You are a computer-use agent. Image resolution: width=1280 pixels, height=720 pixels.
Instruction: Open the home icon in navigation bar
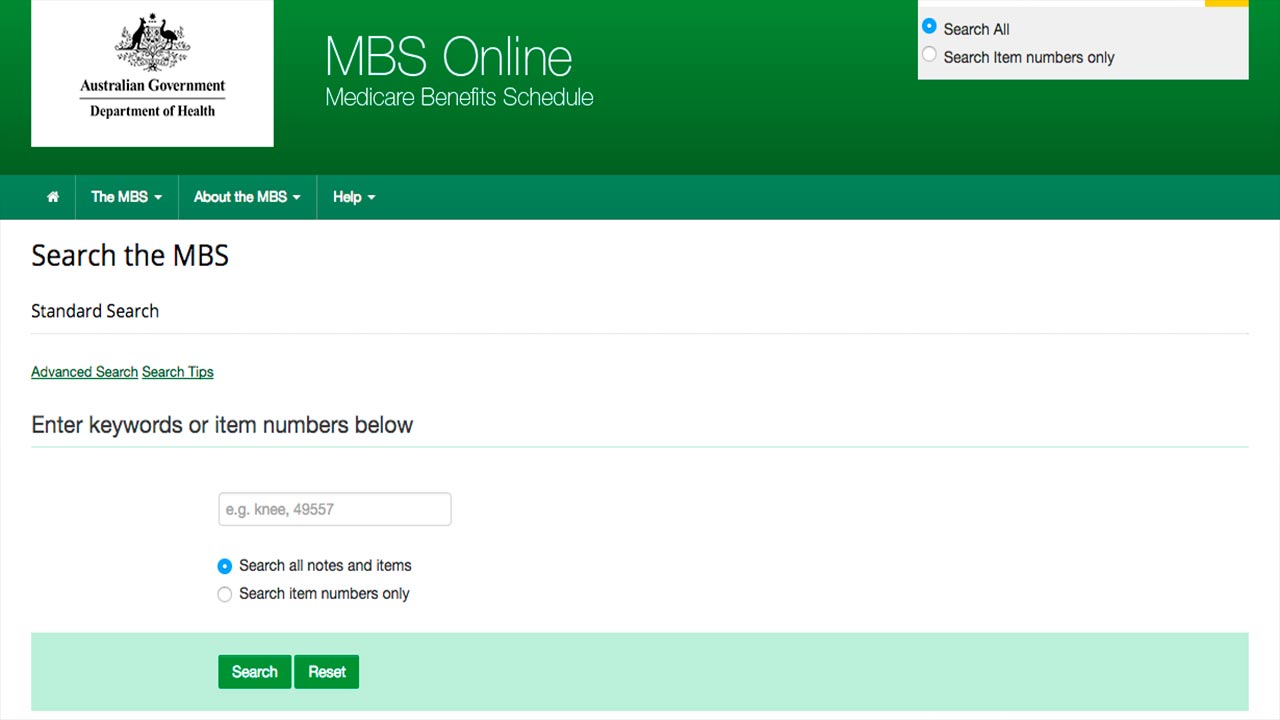(x=53, y=197)
